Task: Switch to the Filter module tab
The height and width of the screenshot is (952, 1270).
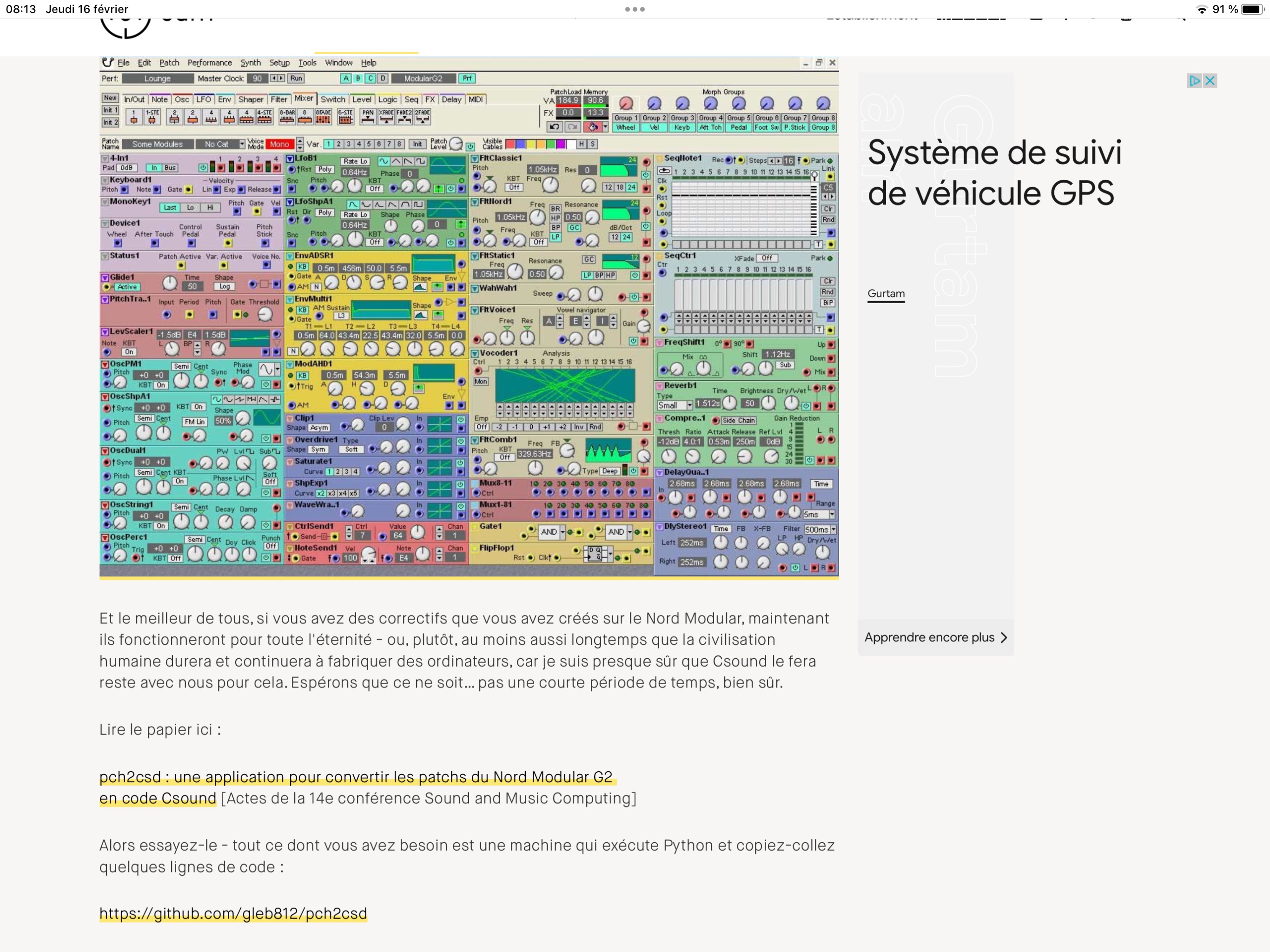Action: point(278,100)
